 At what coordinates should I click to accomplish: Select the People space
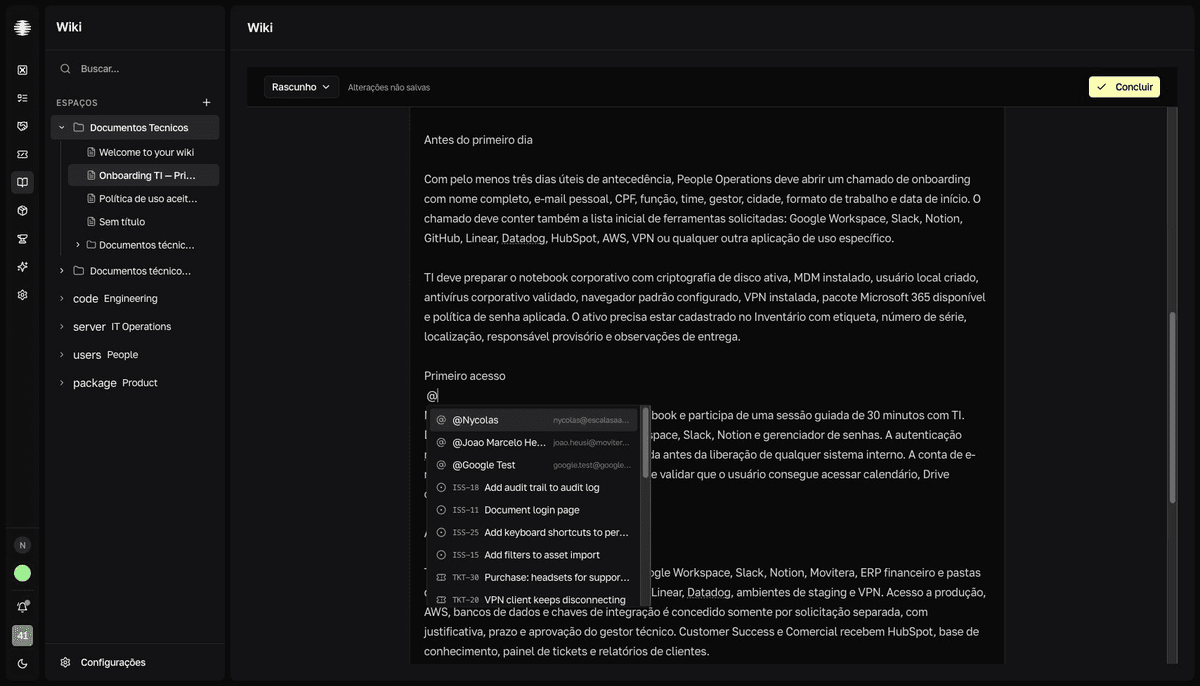(x=135, y=355)
